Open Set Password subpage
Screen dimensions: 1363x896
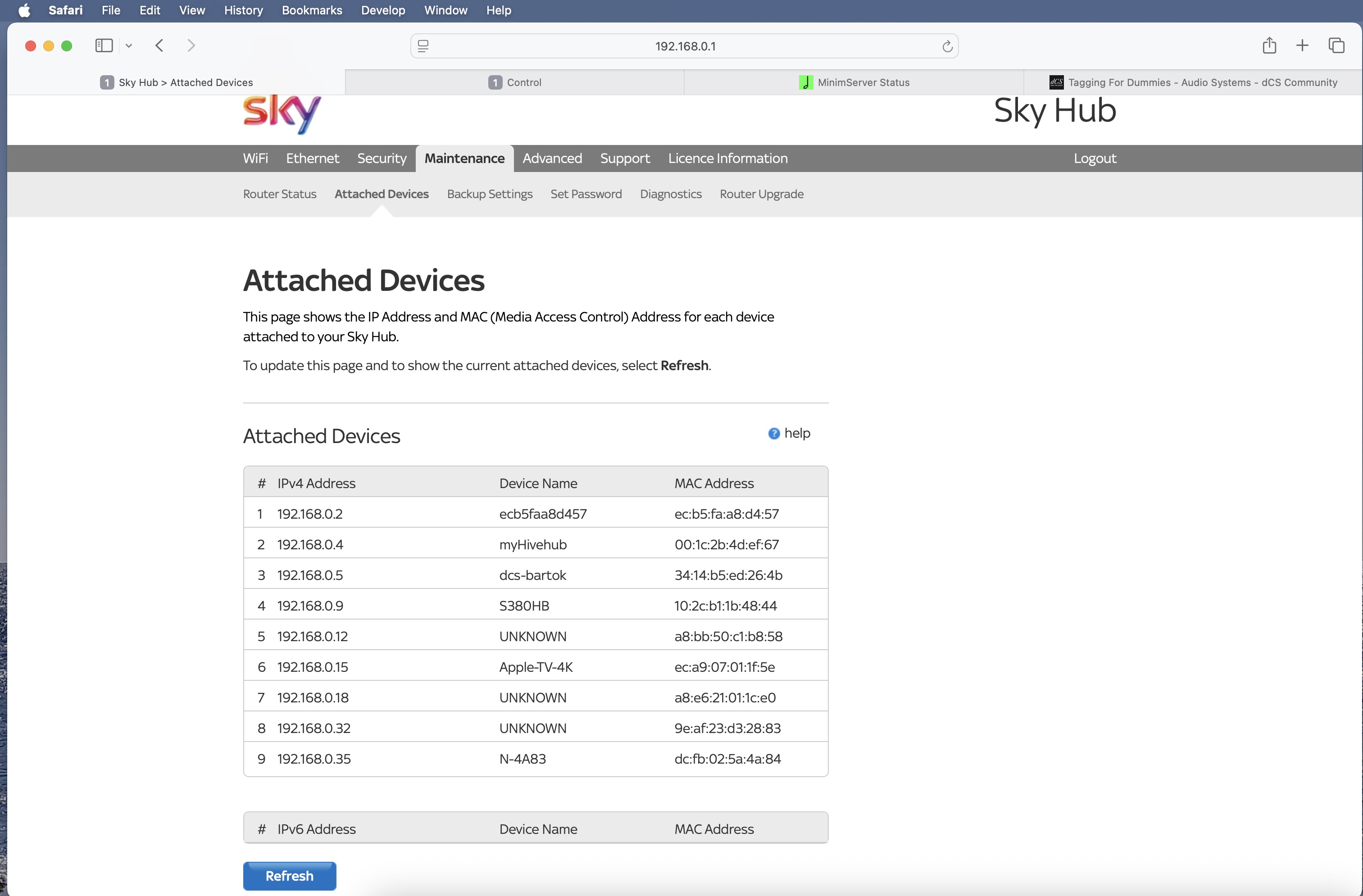point(586,194)
